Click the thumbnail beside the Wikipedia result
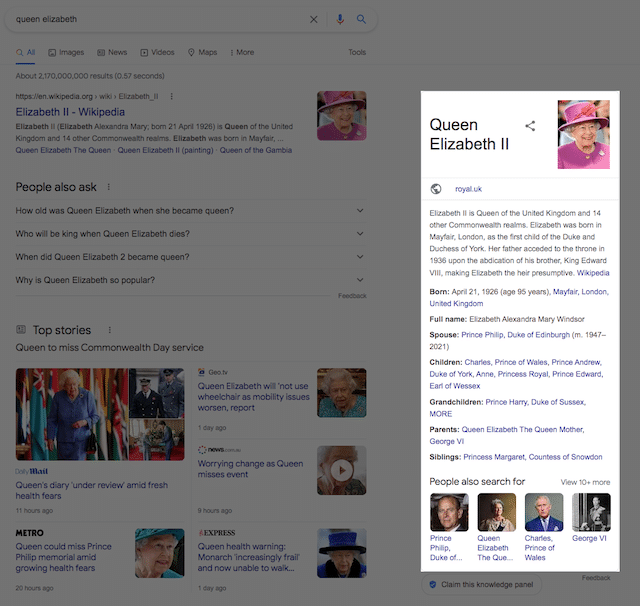Screen dimensions: 640x606 point(342,116)
